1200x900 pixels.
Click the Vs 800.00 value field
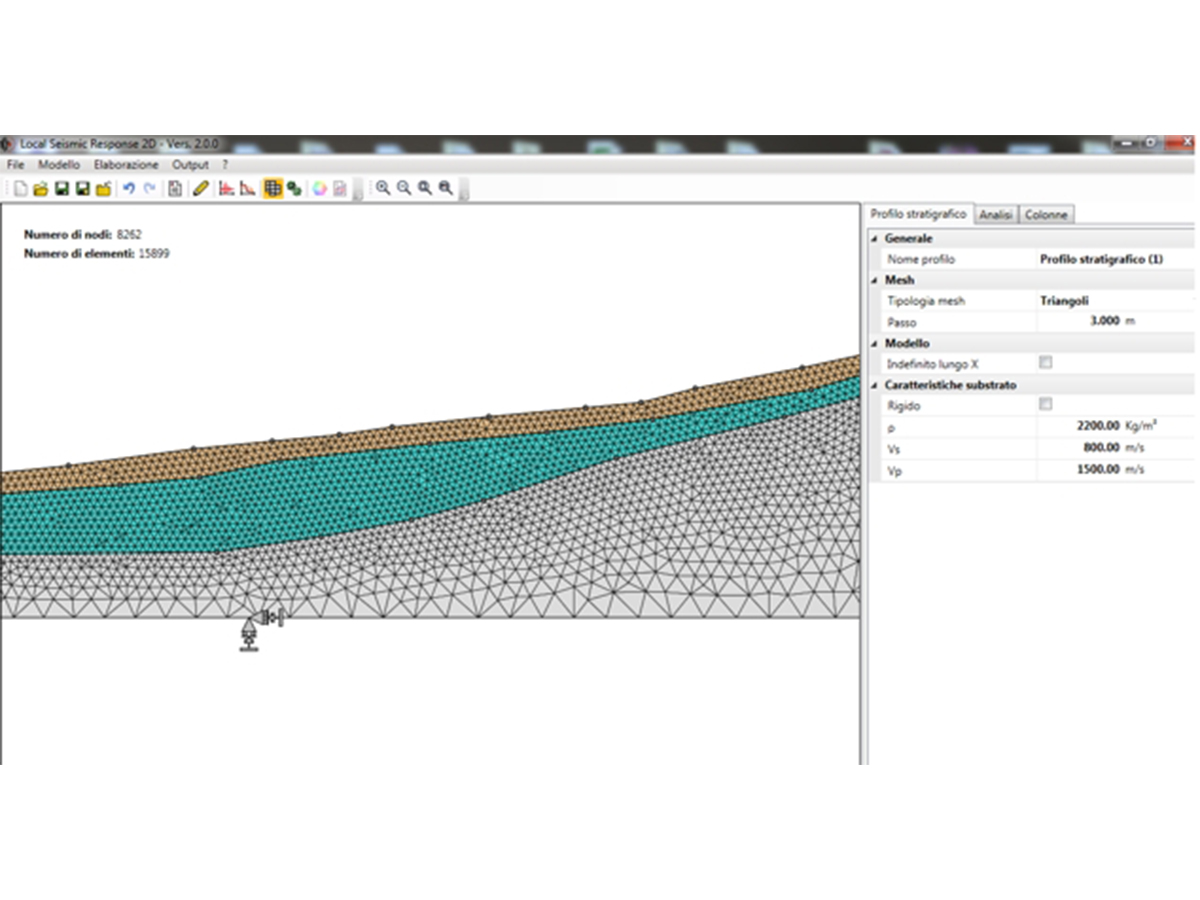tap(1114, 448)
